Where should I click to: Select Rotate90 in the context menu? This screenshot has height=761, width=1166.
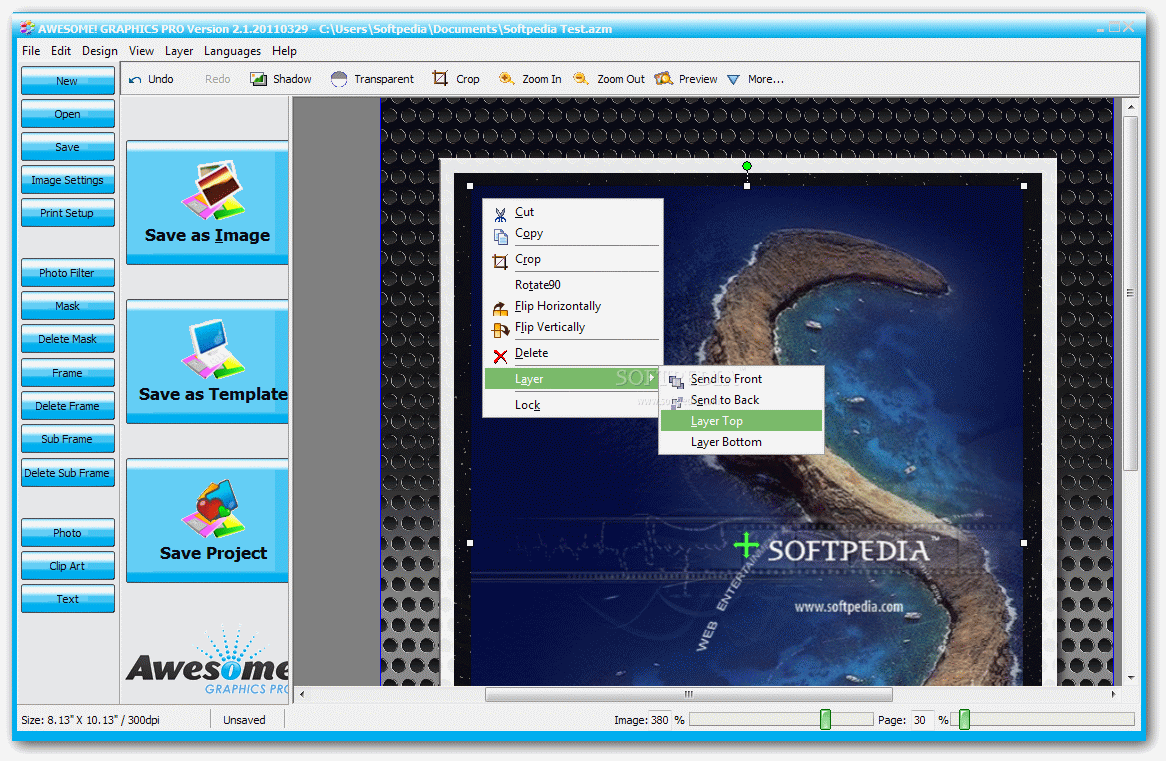click(x=572, y=285)
